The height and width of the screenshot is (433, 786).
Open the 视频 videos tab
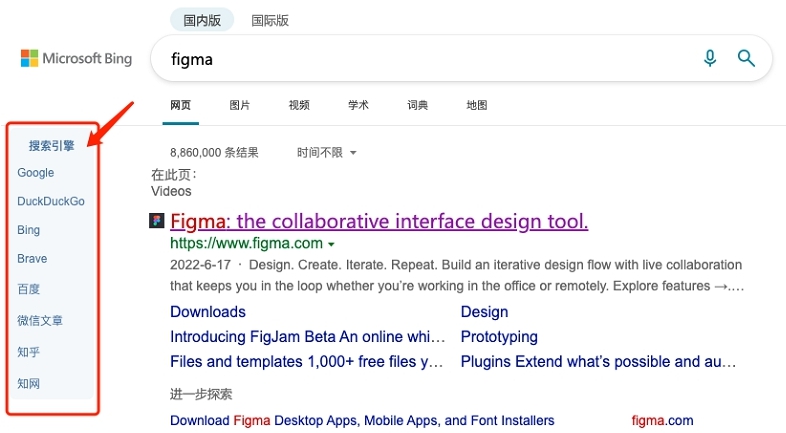[299, 105]
